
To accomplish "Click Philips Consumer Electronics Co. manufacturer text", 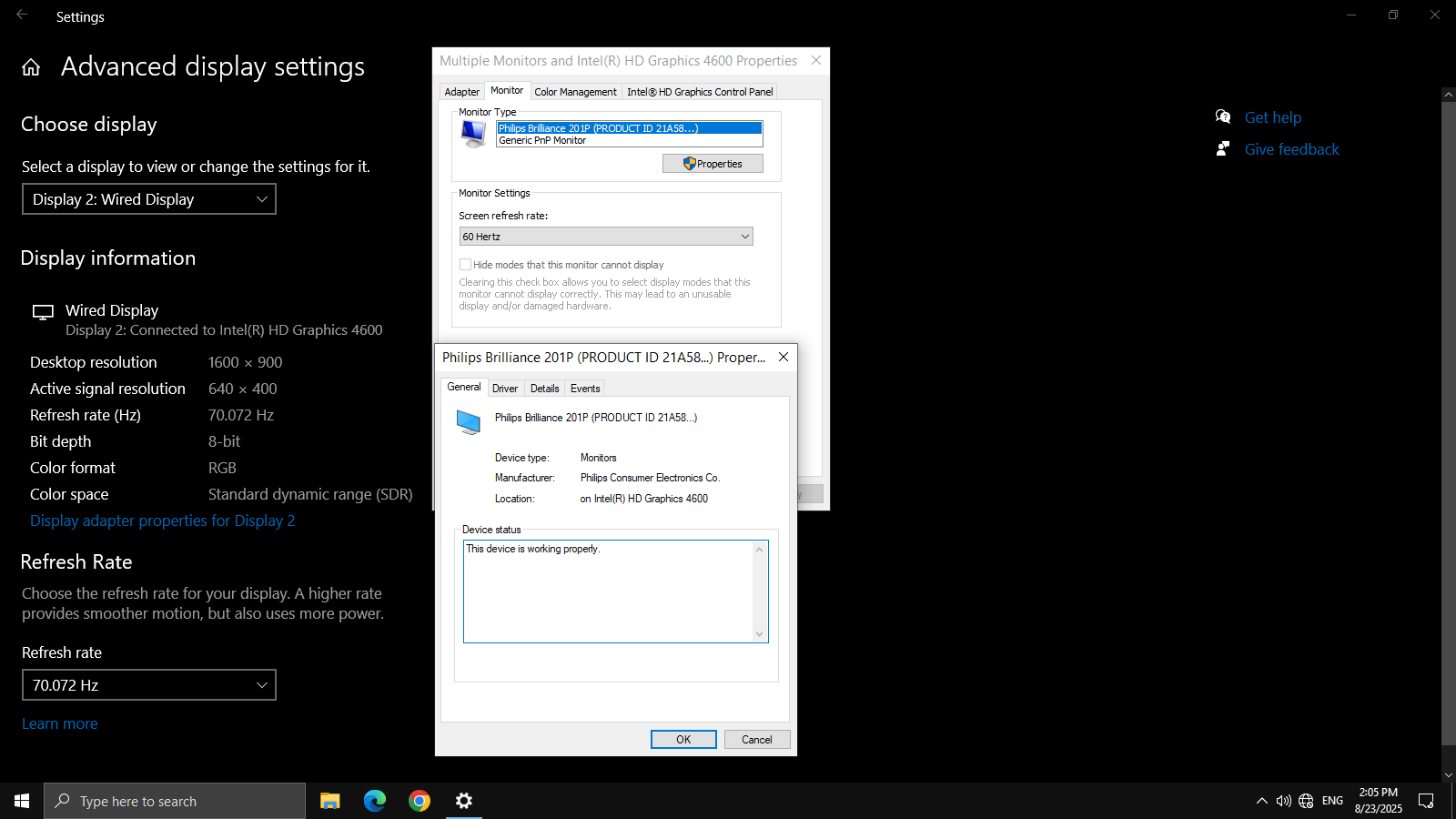I will coord(650,478).
